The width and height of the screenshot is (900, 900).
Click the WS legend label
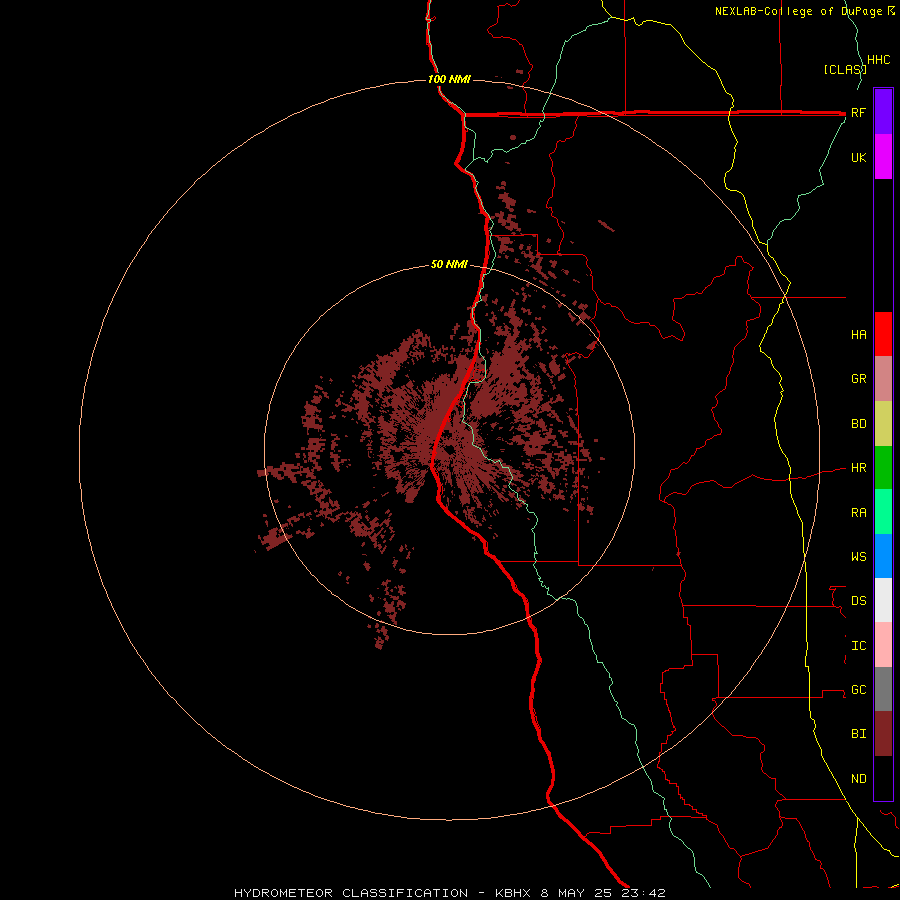tap(858, 556)
